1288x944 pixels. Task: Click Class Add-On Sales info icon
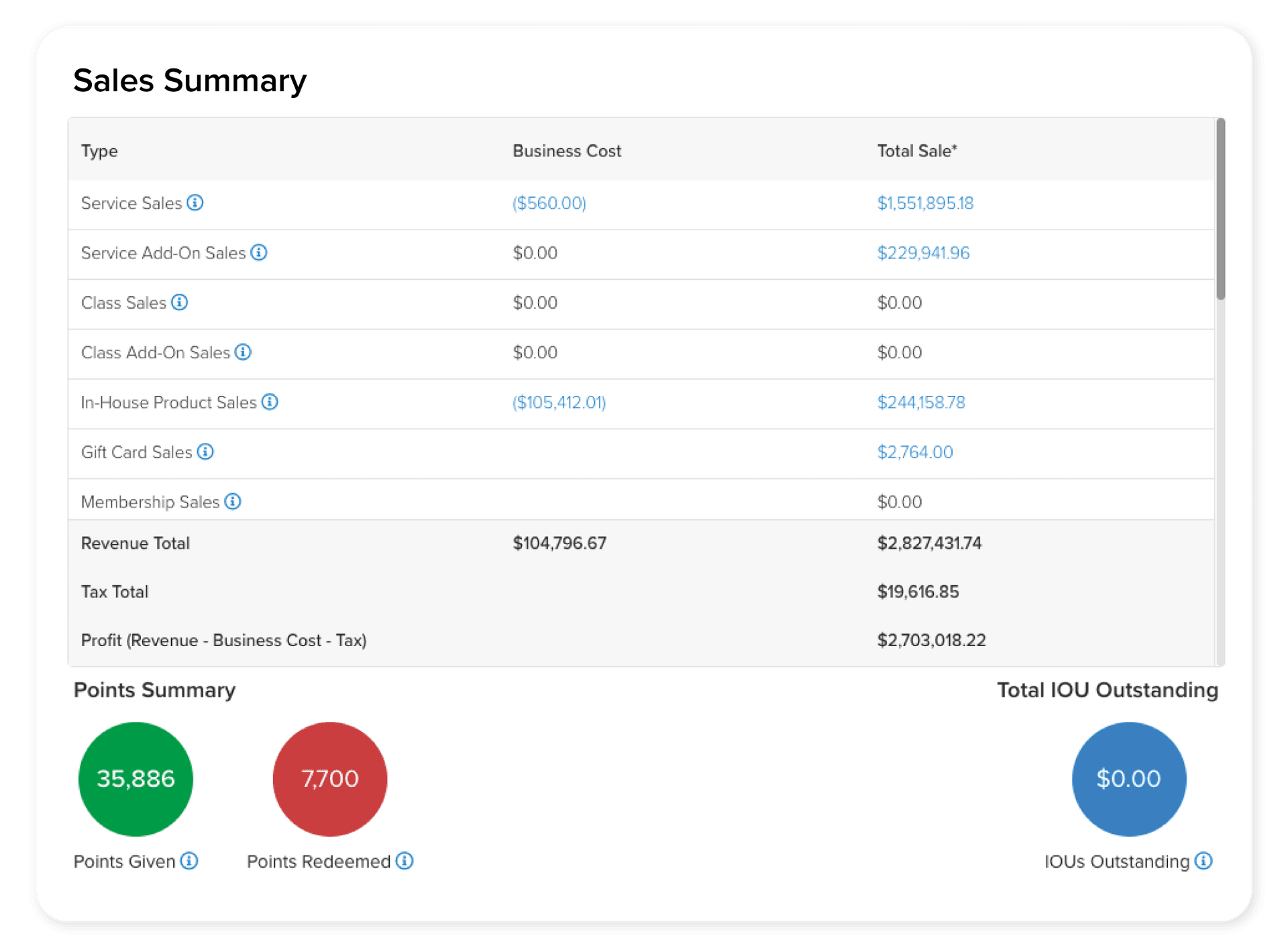pos(243,352)
